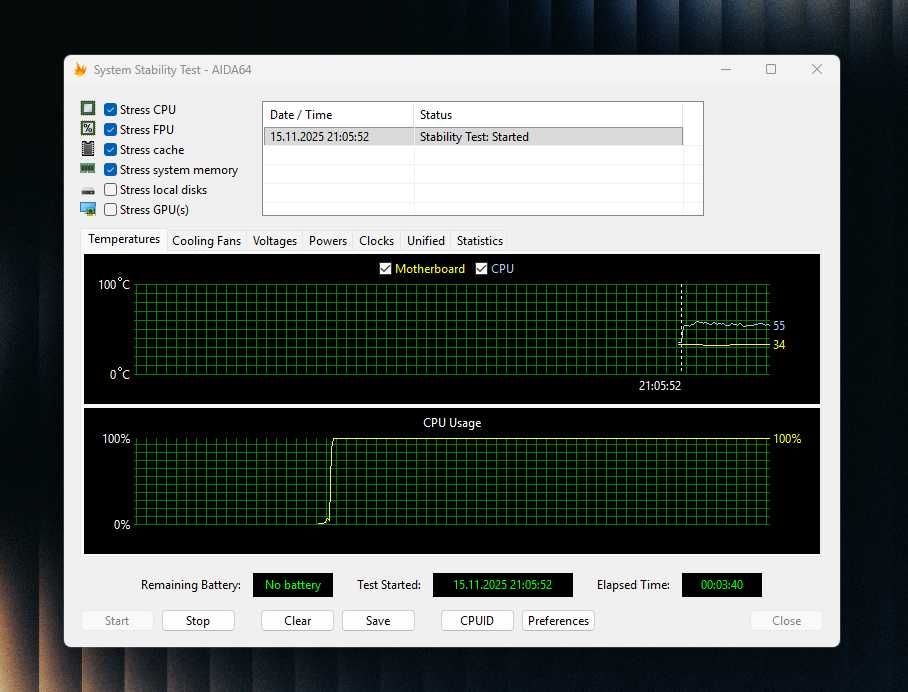Click the Clear button
Viewport: 908px width, 692px height.
[x=298, y=621]
